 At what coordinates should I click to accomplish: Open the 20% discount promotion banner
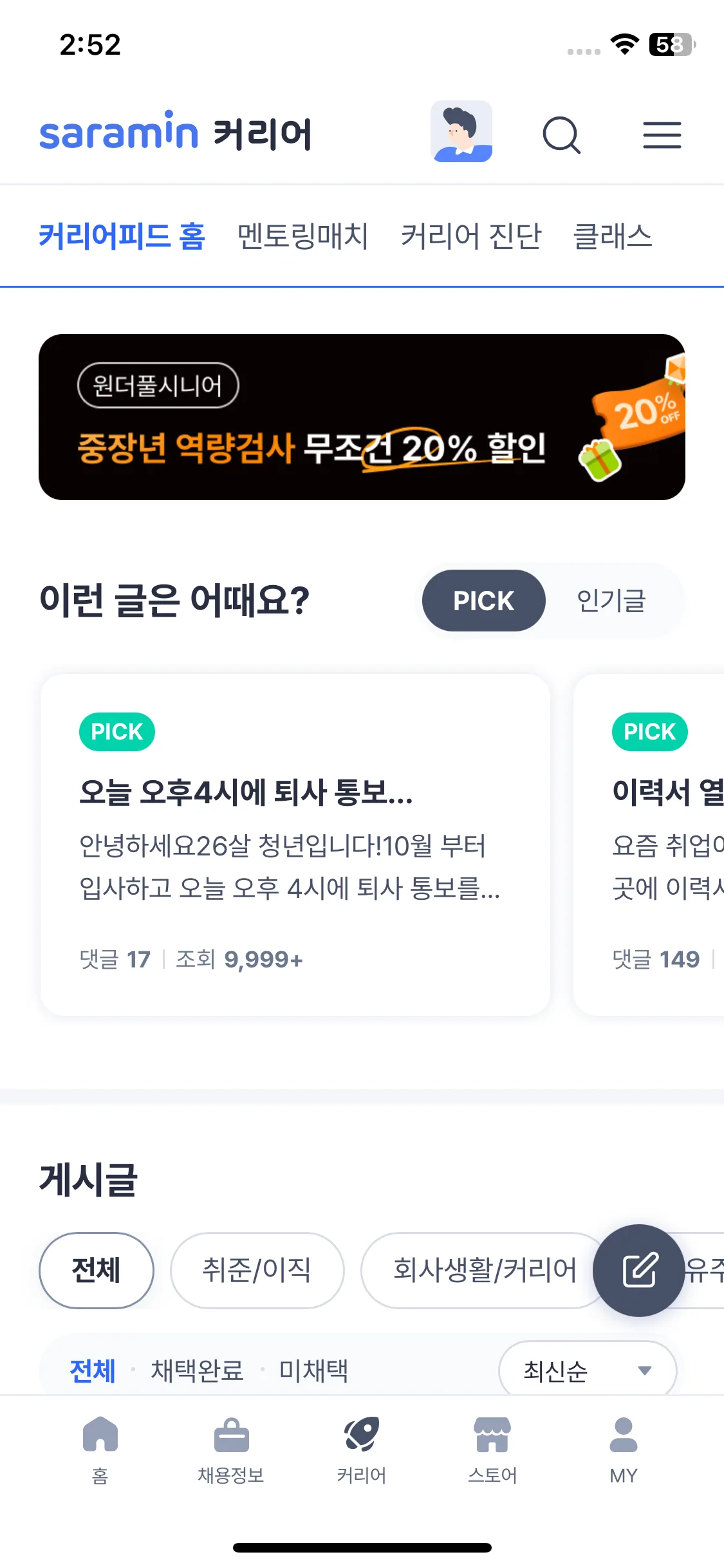(362, 417)
